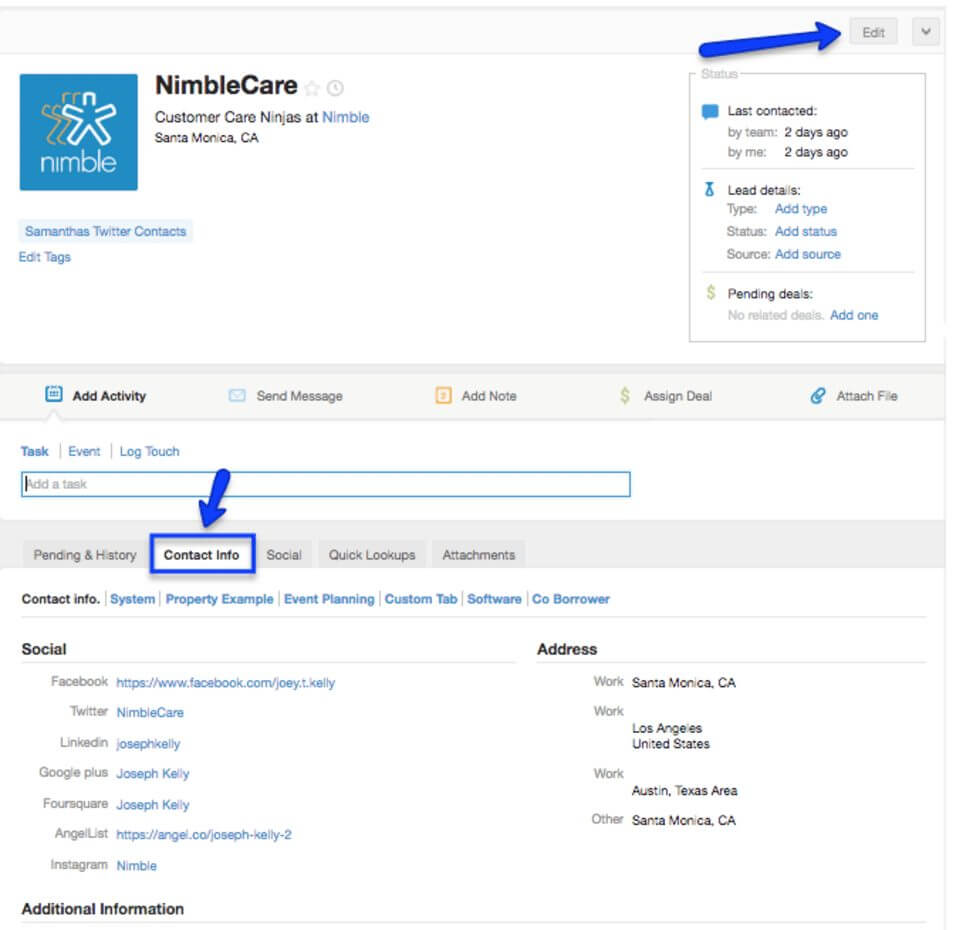Click the Assign Deal dollar icon
Viewport: 956px width, 930px height.
(x=625, y=396)
